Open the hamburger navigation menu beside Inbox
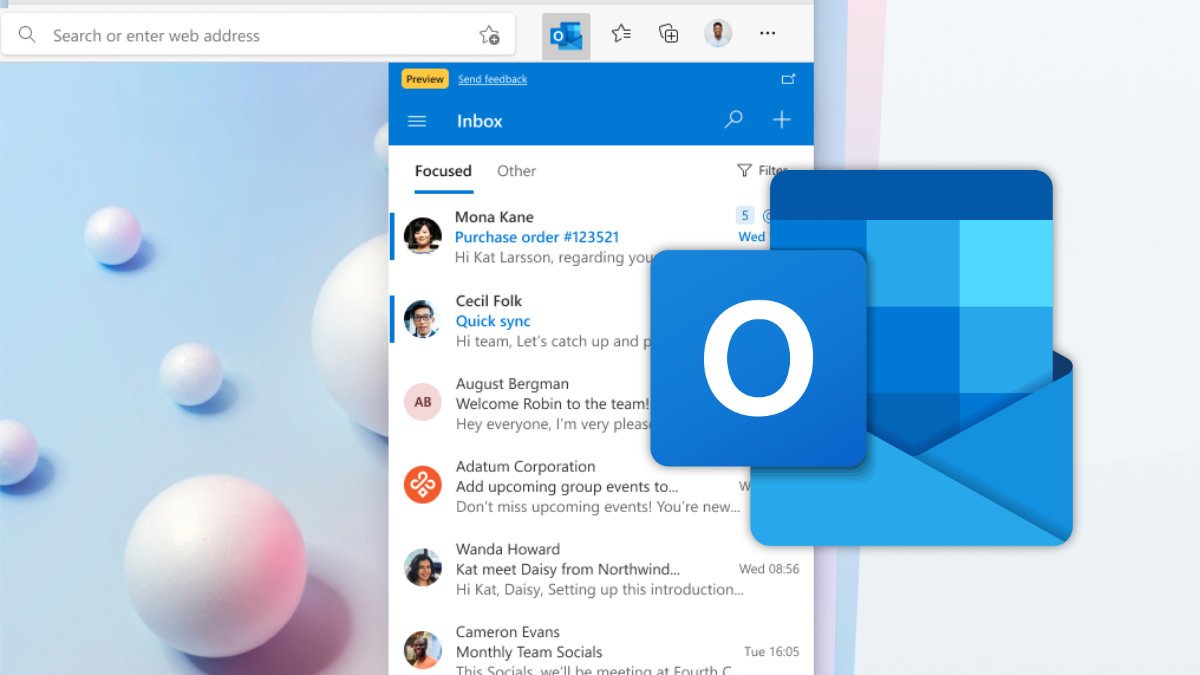This screenshot has width=1200, height=675. pos(417,120)
